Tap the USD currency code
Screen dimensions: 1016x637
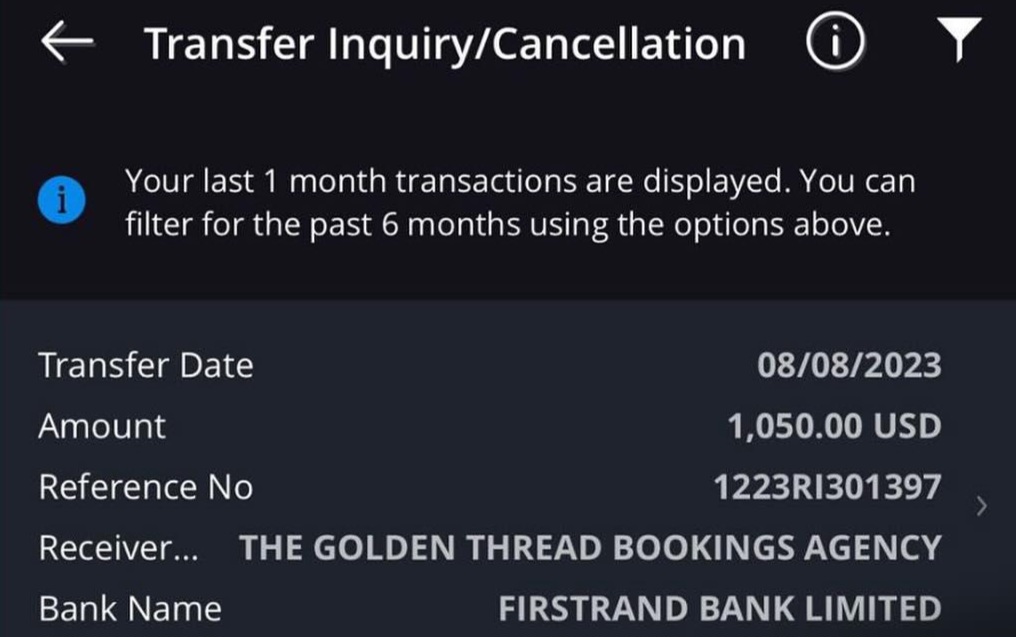tap(908, 427)
